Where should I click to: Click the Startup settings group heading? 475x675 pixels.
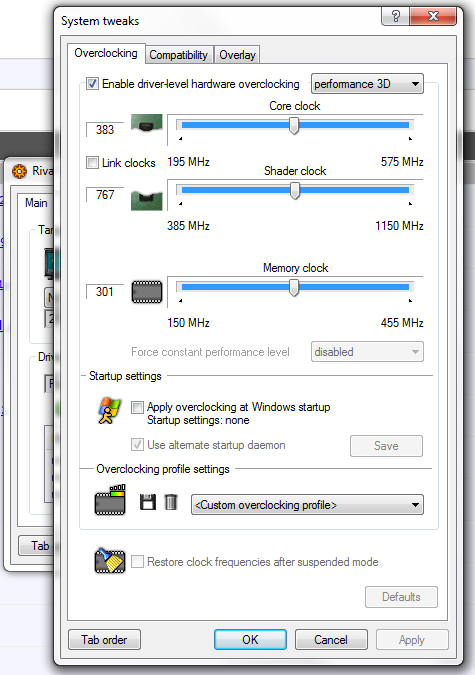[125, 376]
